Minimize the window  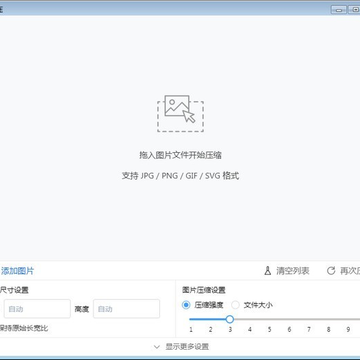coord(339,10)
